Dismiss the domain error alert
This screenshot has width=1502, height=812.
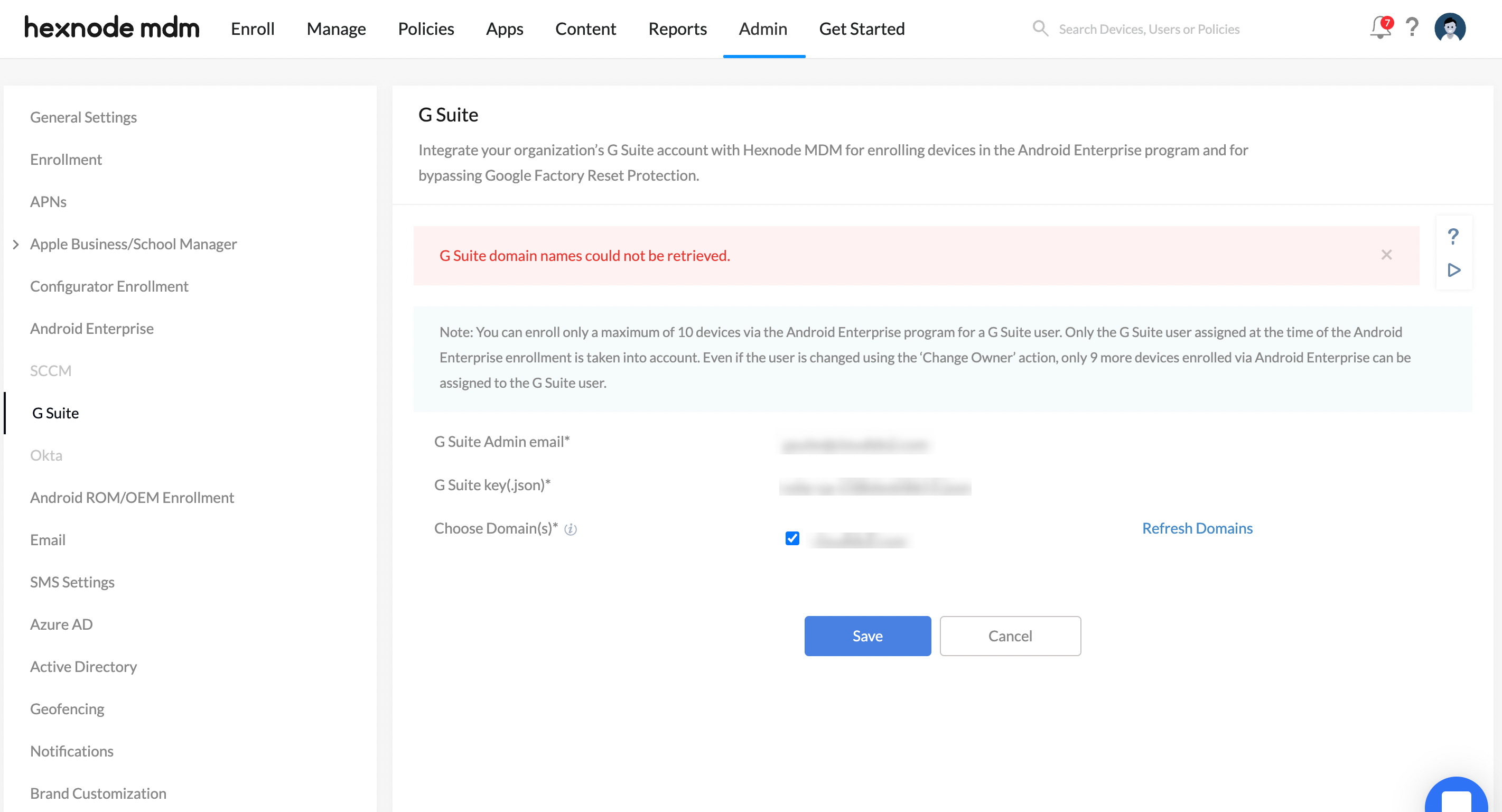click(x=1386, y=255)
